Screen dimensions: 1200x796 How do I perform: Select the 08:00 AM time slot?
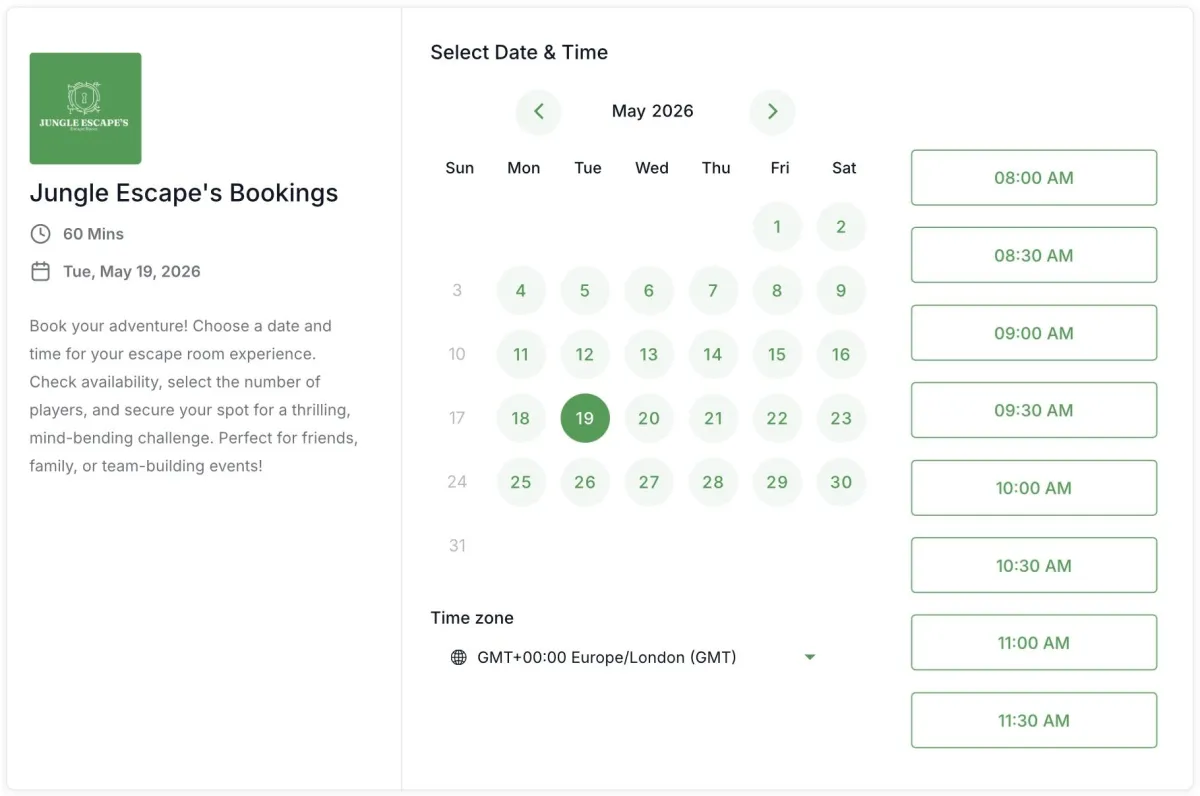coord(1033,178)
